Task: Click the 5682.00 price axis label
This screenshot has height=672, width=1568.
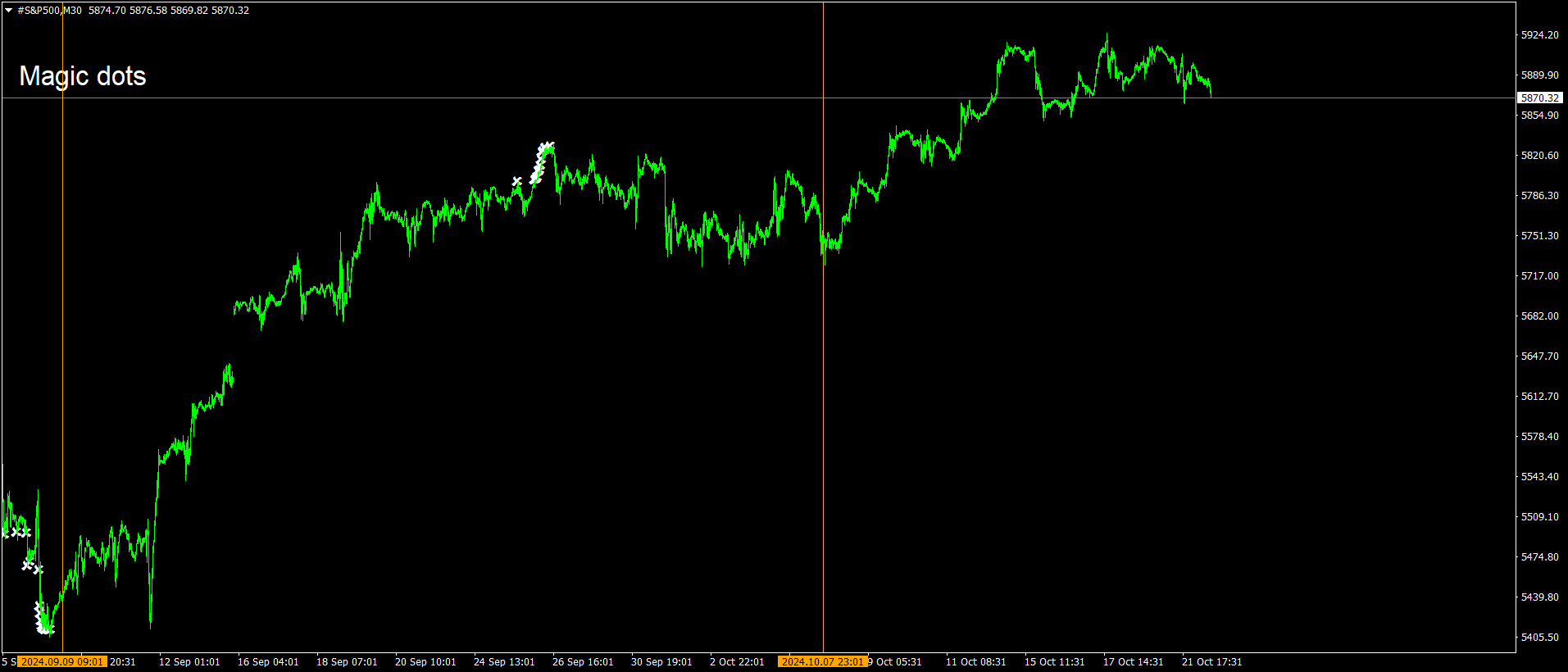Action: pyautogui.click(x=1540, y=316)
